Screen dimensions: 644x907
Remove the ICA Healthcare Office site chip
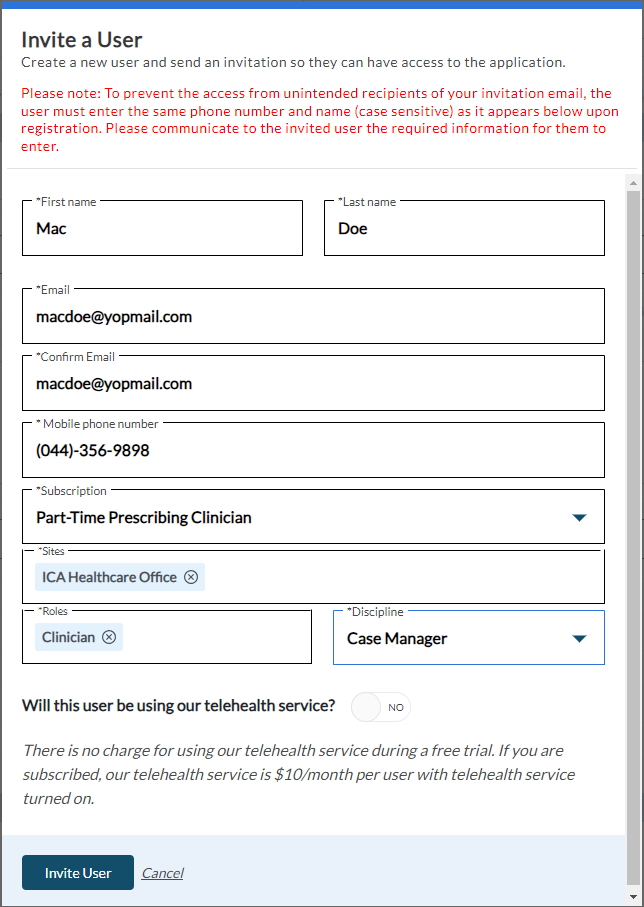pyautogui.click(x=191, y=577)
